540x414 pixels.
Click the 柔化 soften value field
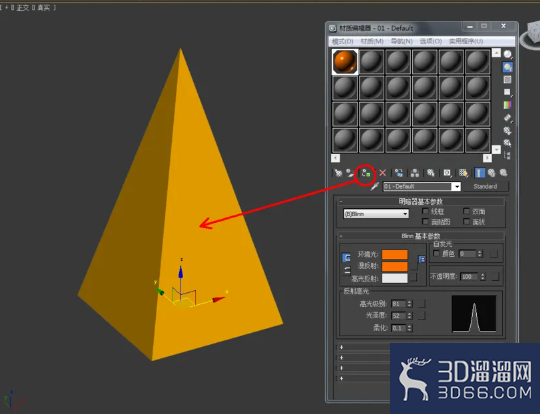tap(399, 328)
